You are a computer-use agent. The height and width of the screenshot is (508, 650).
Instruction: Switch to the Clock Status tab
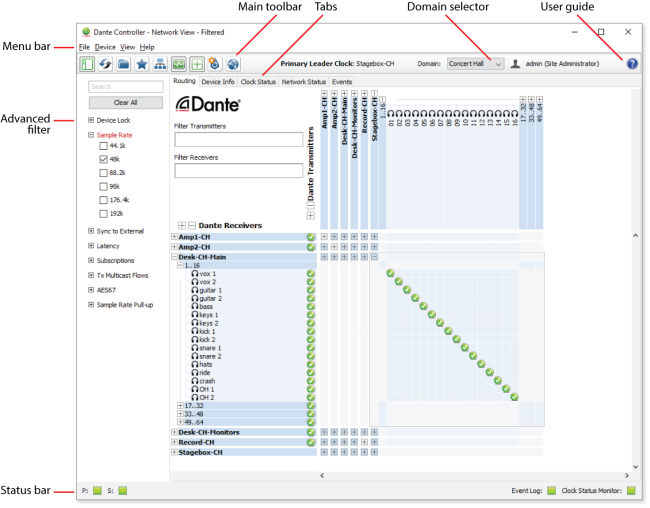click(x=258, y=82)
